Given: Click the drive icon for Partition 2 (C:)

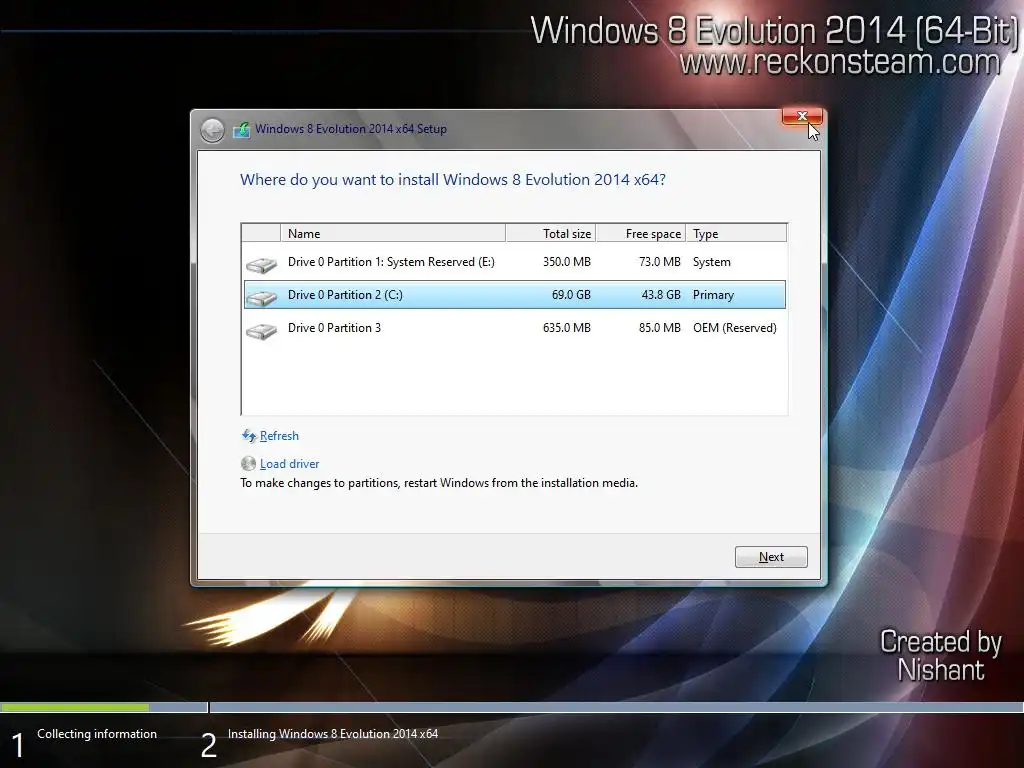Looking at the screenshot, I should [261, 298].
